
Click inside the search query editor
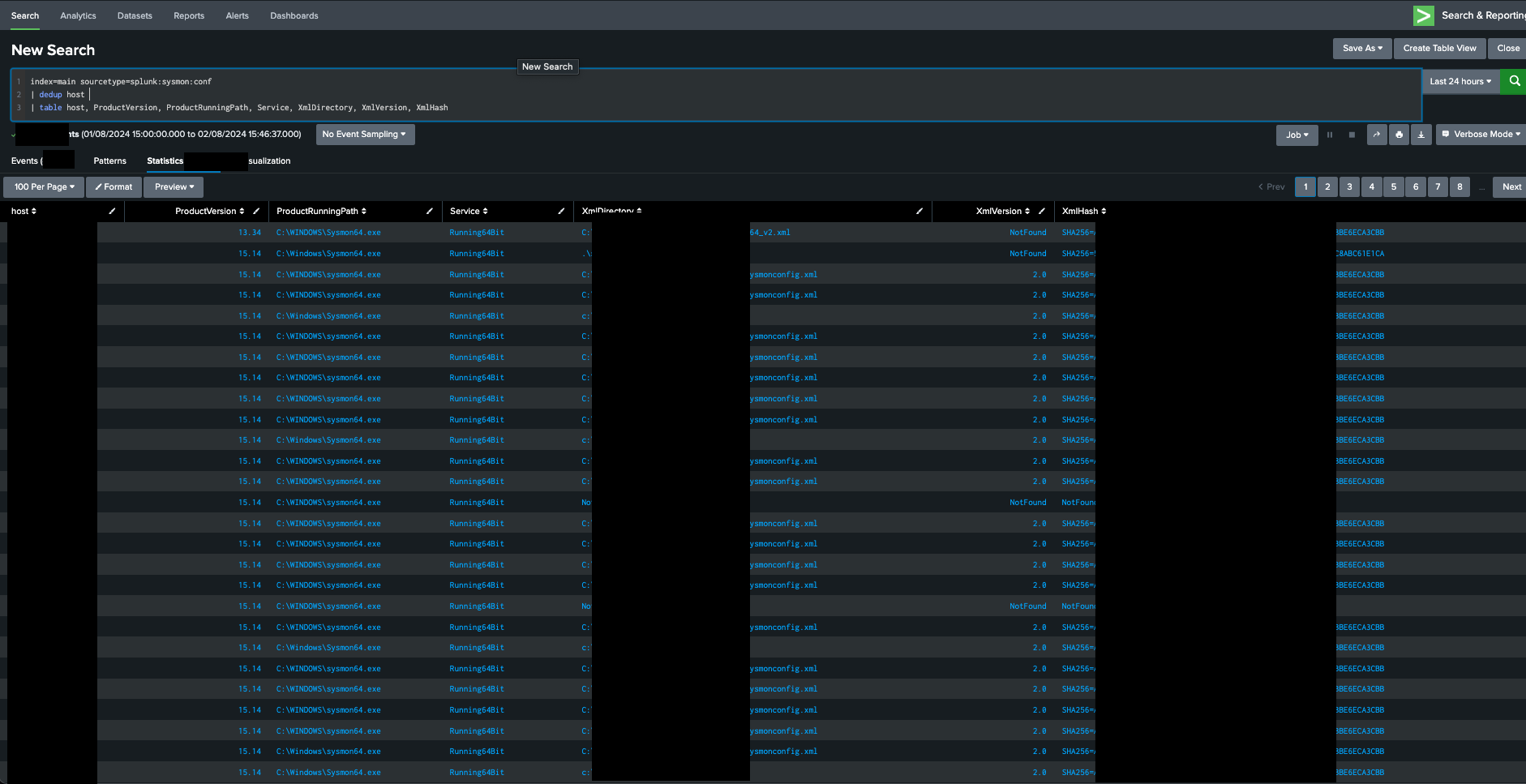(x=716, y=95)
